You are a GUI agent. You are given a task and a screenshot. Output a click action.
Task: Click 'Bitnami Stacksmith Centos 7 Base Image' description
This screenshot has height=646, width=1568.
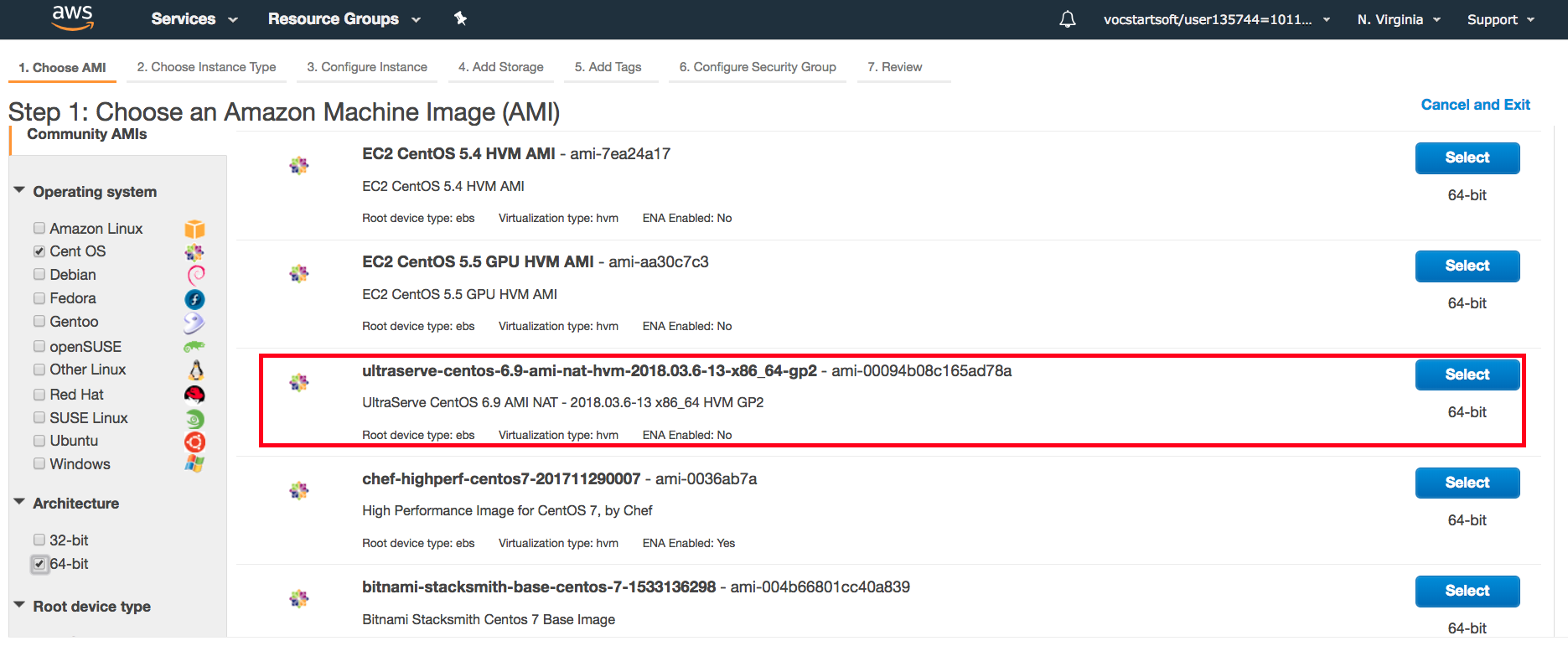pyautogui.click(x=489, y=619)
